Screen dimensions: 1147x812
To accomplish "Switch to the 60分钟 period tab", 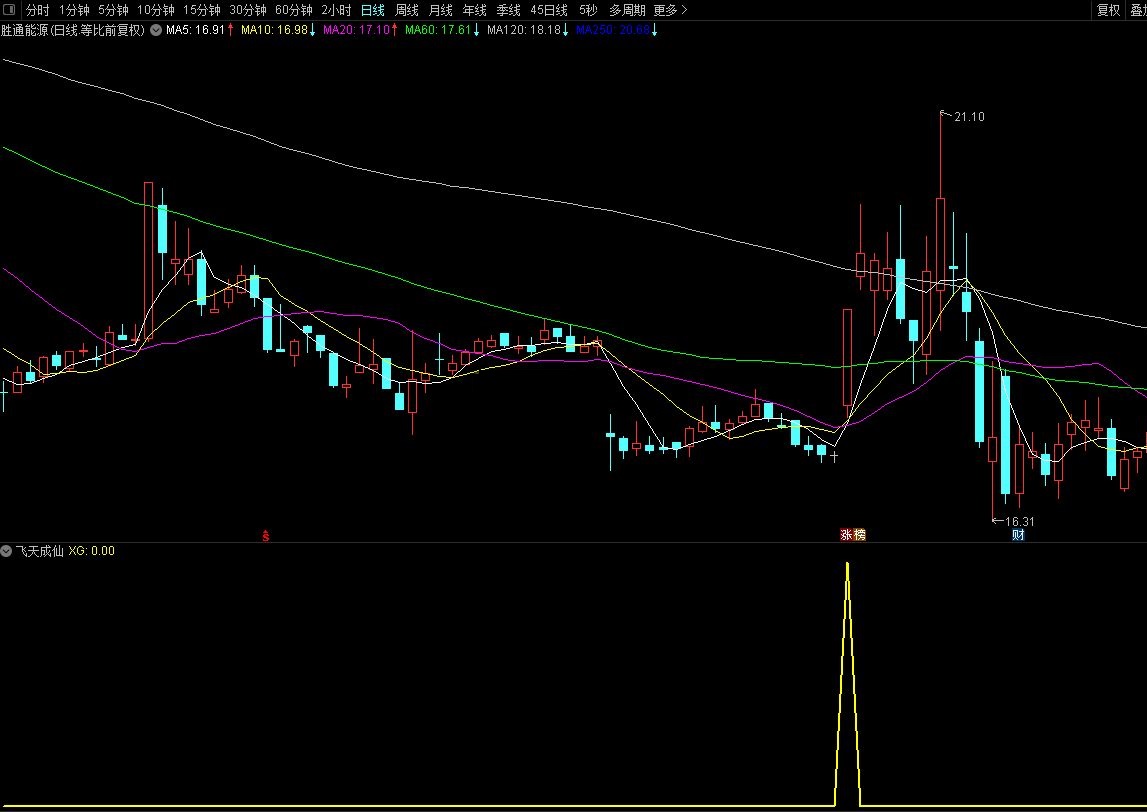I will point(294,10).
